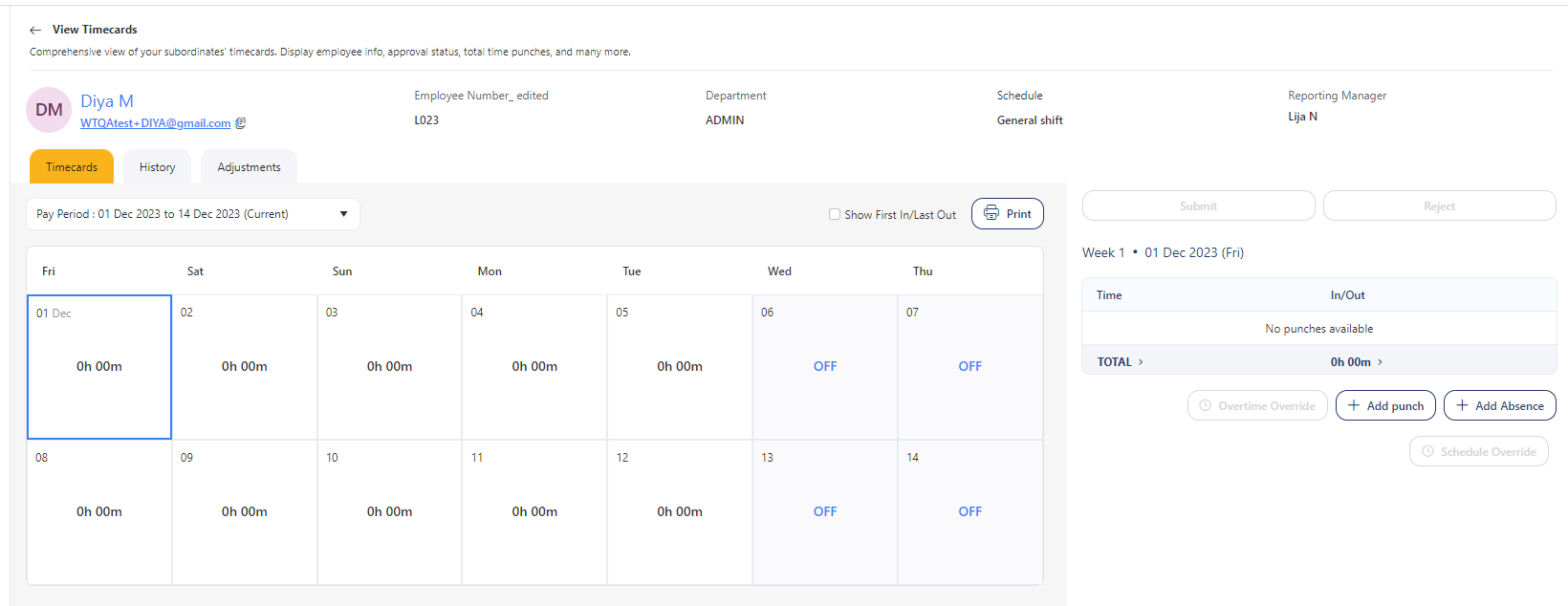Copy email using the icon beside address
Viewport: 1568px width, 606px height.
pyautogui.click(x=241, y=123)
